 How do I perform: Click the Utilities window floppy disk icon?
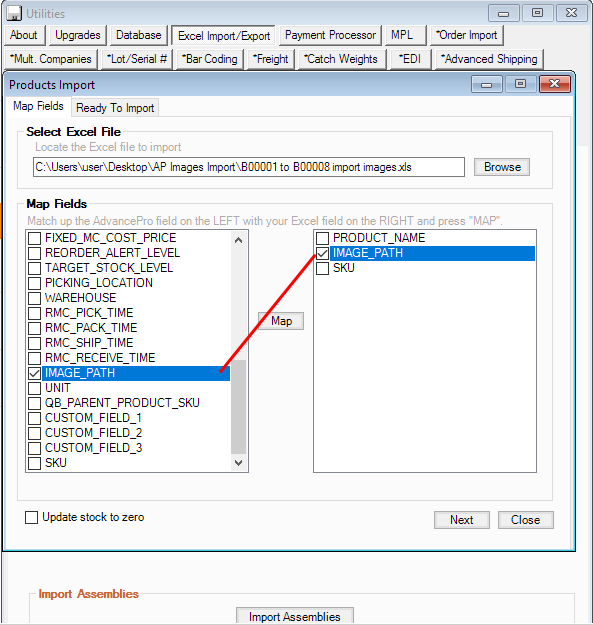pos(14,13)
